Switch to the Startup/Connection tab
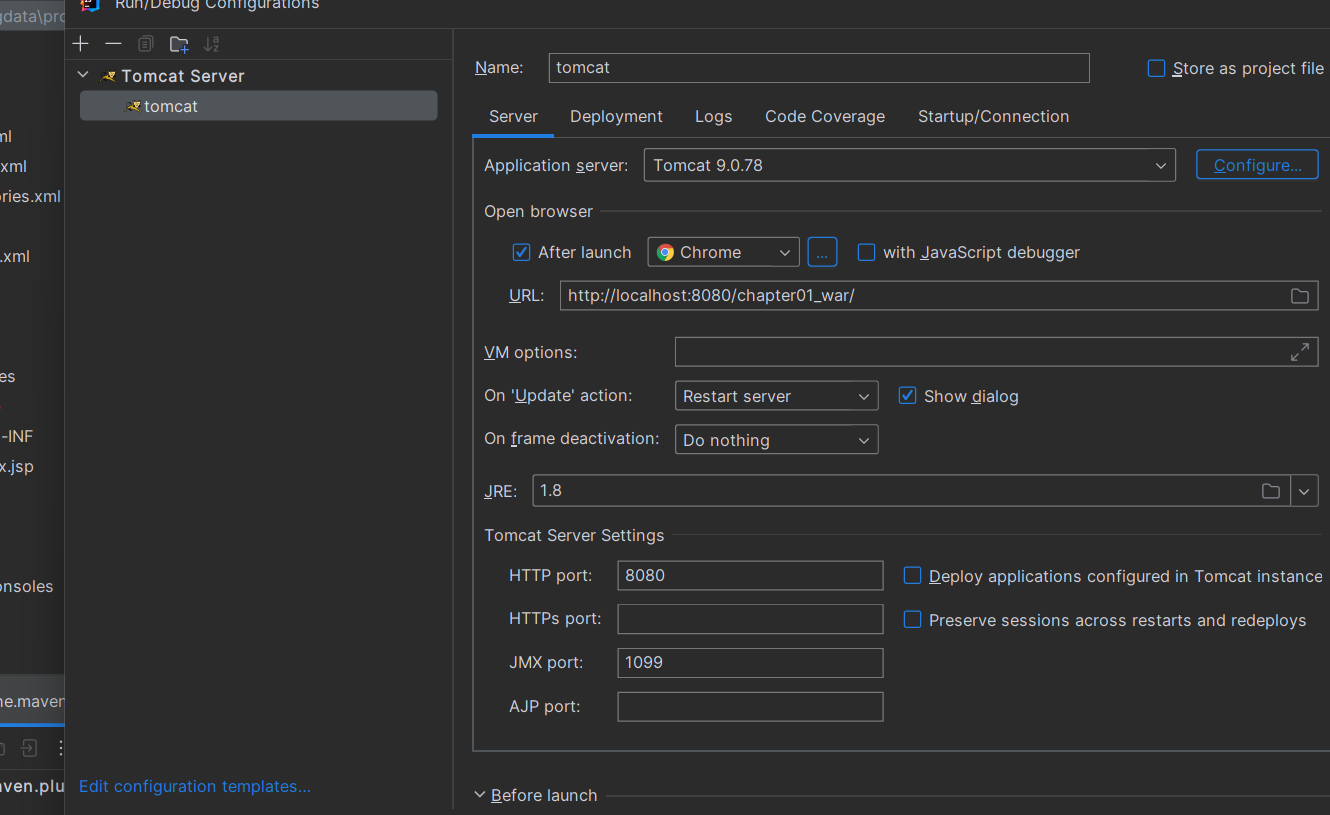 click(994, 117)
